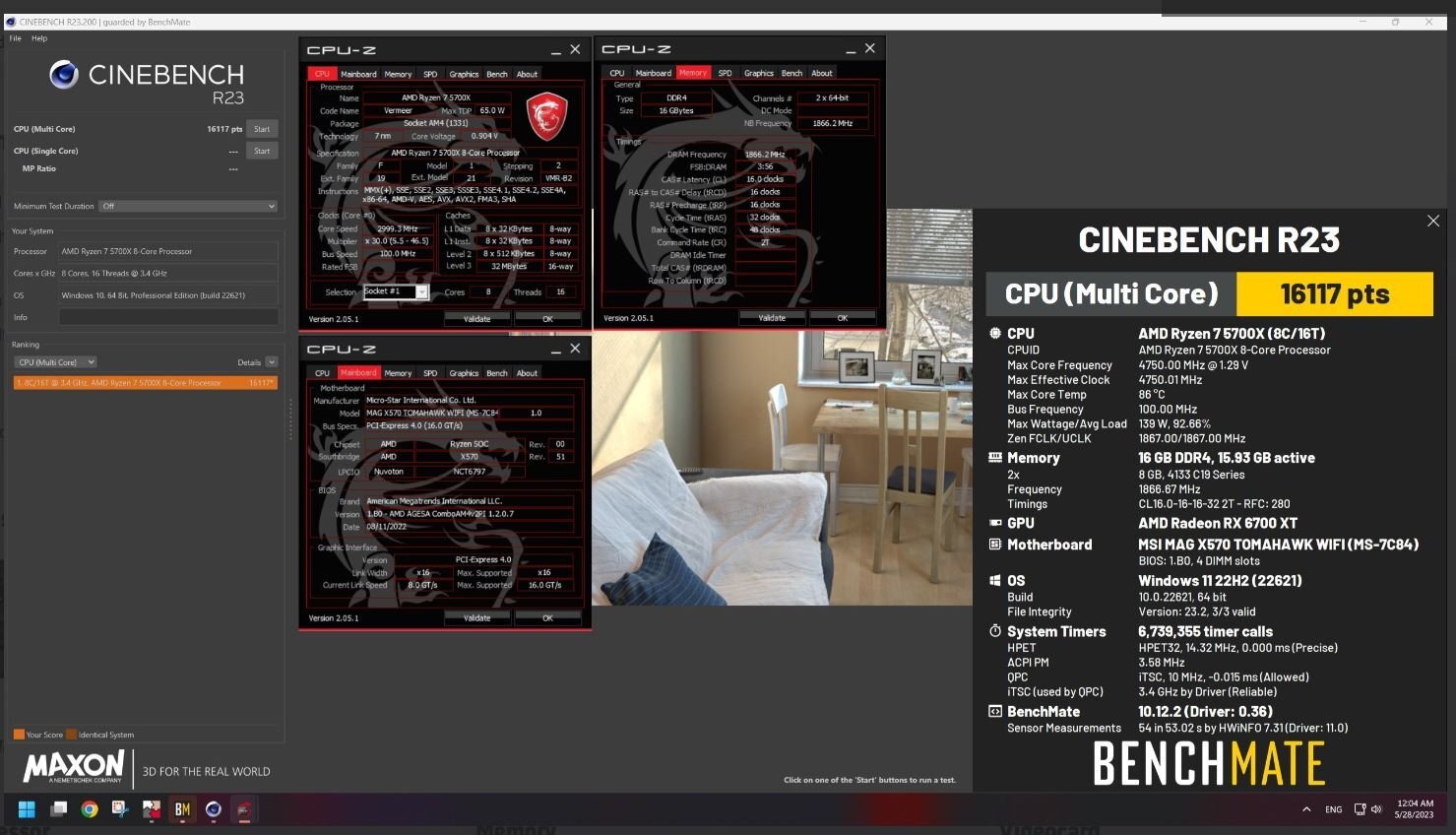Click the OS field Windows 10 build value
Viewport: 1456px width, 835px height.
point(168,295)
